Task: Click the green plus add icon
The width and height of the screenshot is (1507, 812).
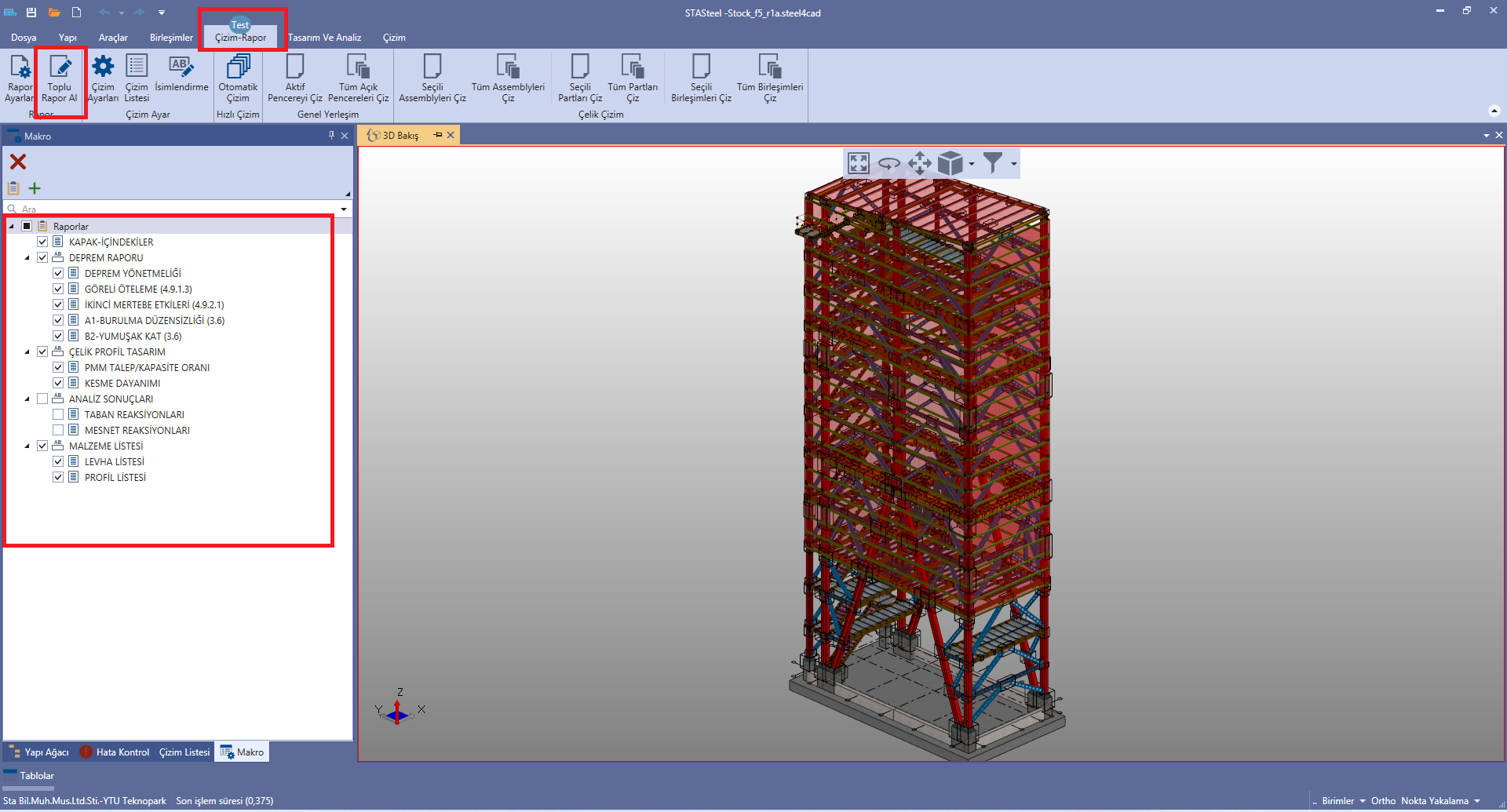Action: click(x=35, y=188)
